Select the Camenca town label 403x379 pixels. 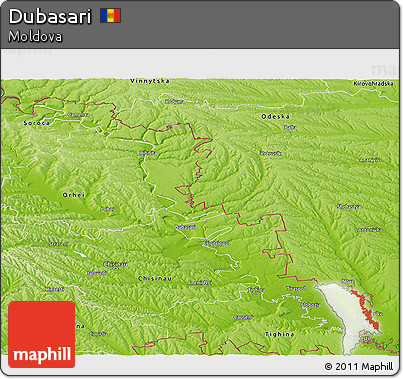pyautogui.click(x=79, y=115)
